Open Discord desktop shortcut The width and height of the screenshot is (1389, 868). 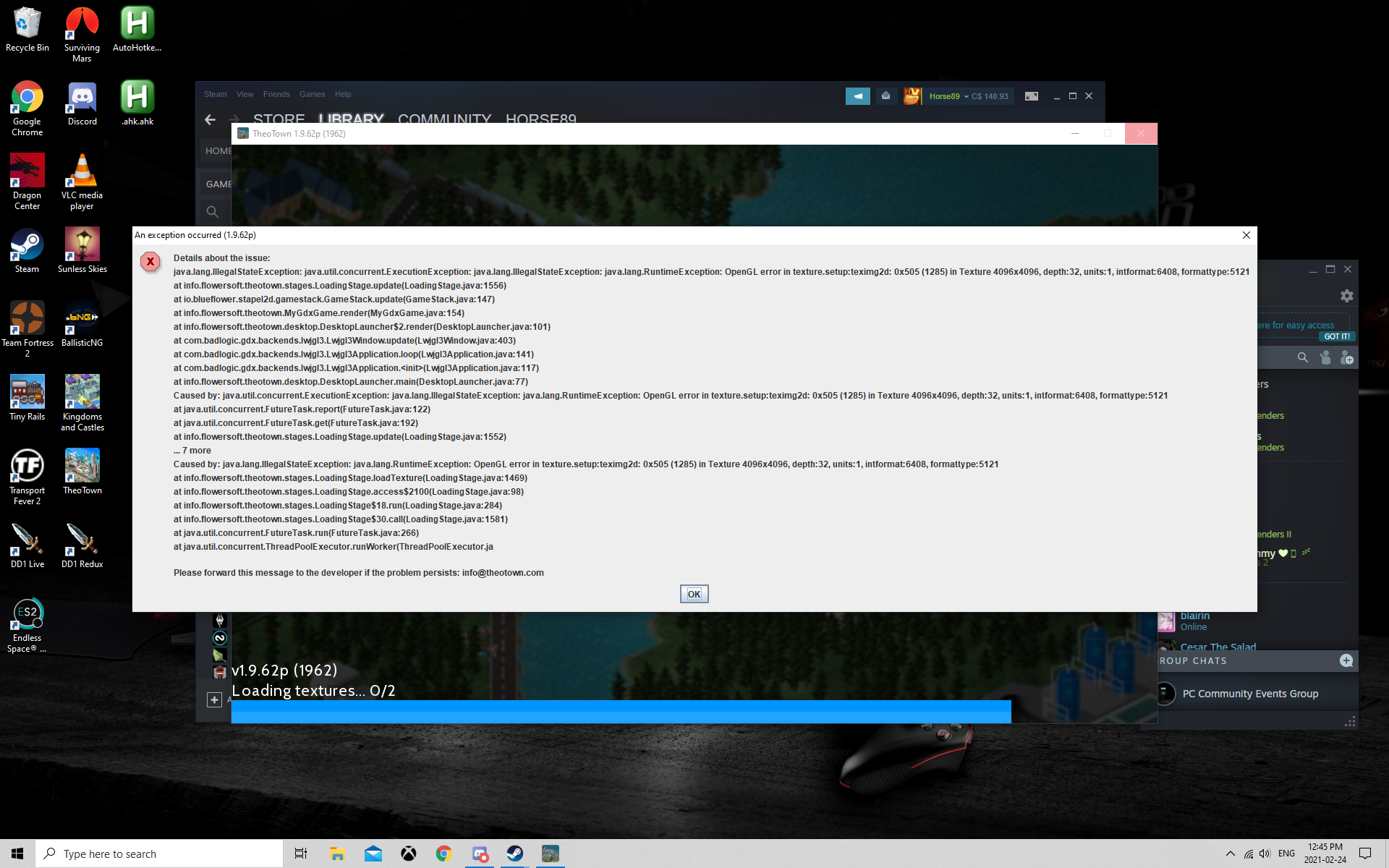[x=82, y=103]
